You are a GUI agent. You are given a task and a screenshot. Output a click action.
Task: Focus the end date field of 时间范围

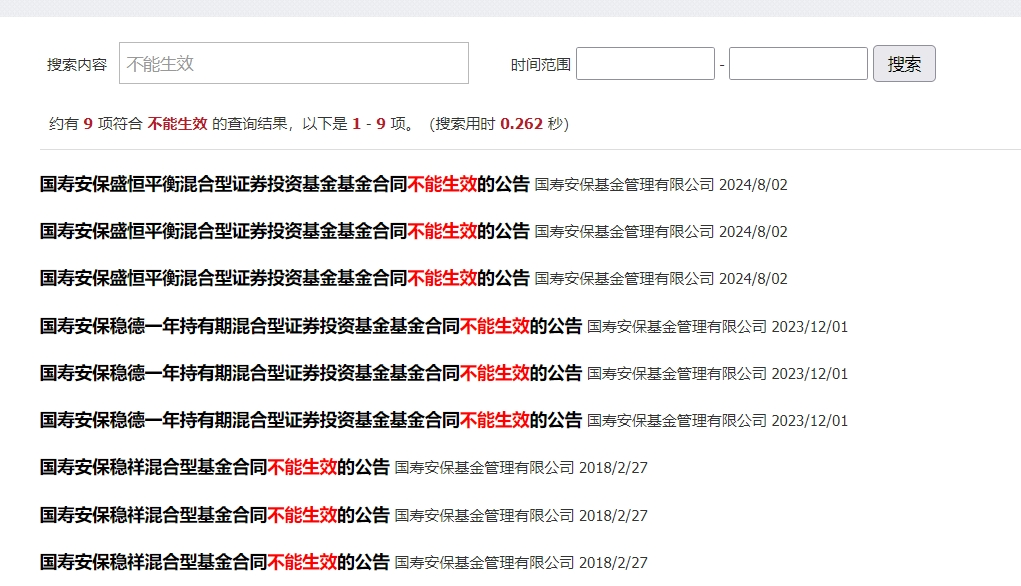click(798, 64)
